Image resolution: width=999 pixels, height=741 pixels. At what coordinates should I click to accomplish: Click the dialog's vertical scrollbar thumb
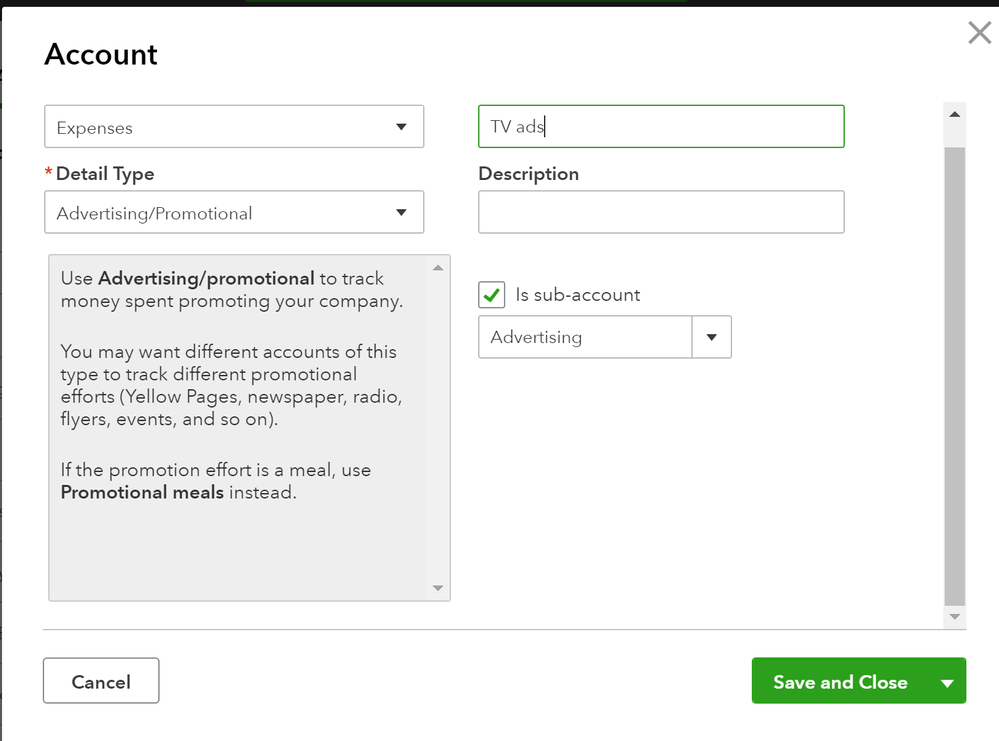pos(954,375)
